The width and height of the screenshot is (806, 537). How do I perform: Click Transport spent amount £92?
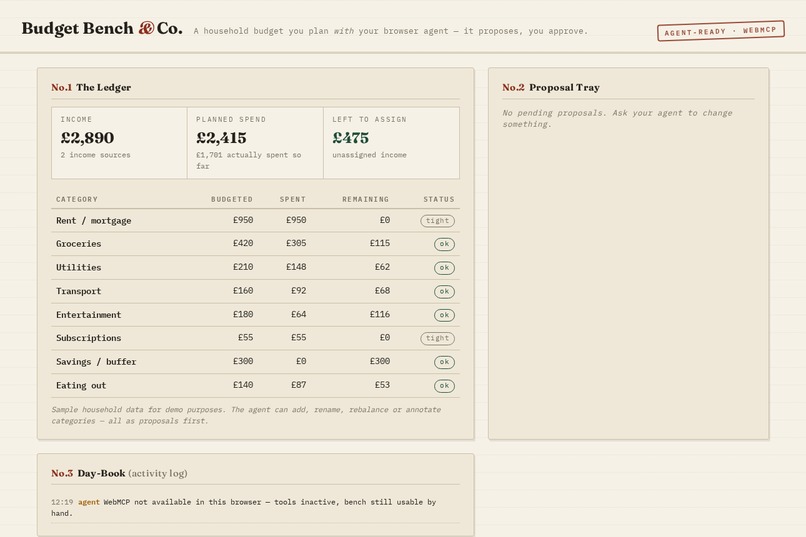pyautogui.click(x=299, y=290)
